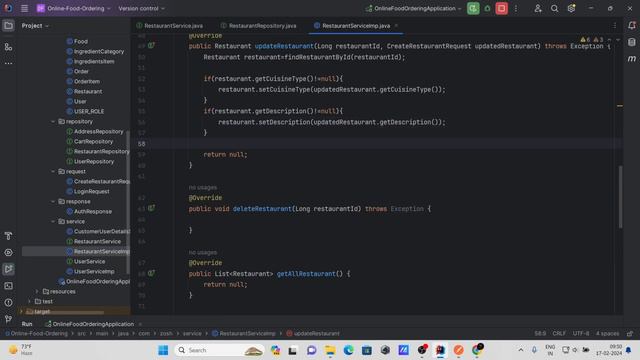640x360 pixels.
Task: Open the Version control dropdown
Action: pyautogui.click(x=141, y=8)
